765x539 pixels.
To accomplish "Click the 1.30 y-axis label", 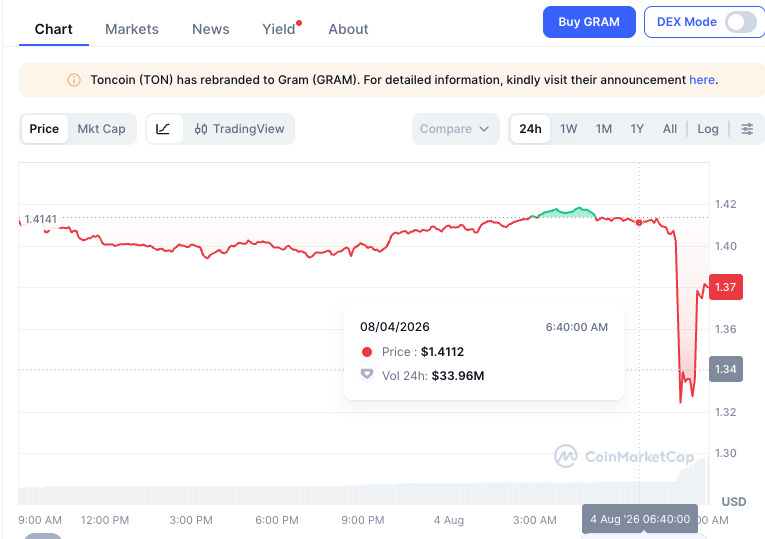I will point(725,453).
